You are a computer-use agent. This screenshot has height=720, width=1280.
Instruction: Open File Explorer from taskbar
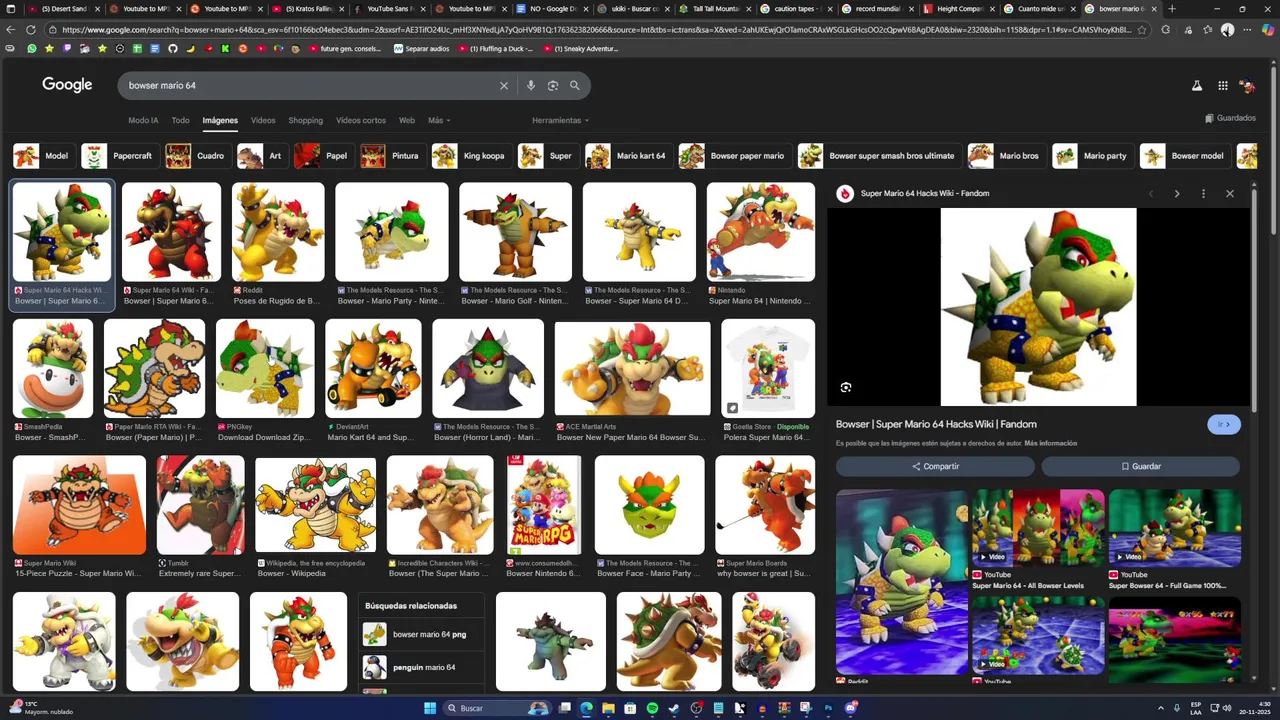tap(608, 708)
